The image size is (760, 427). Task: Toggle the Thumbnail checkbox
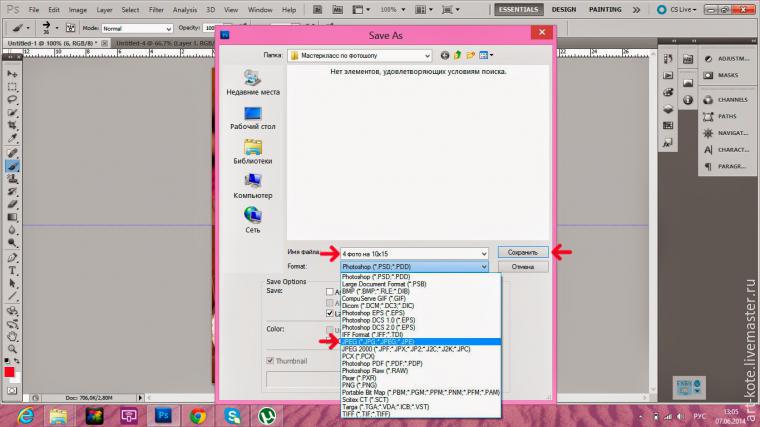coord(270,361)
